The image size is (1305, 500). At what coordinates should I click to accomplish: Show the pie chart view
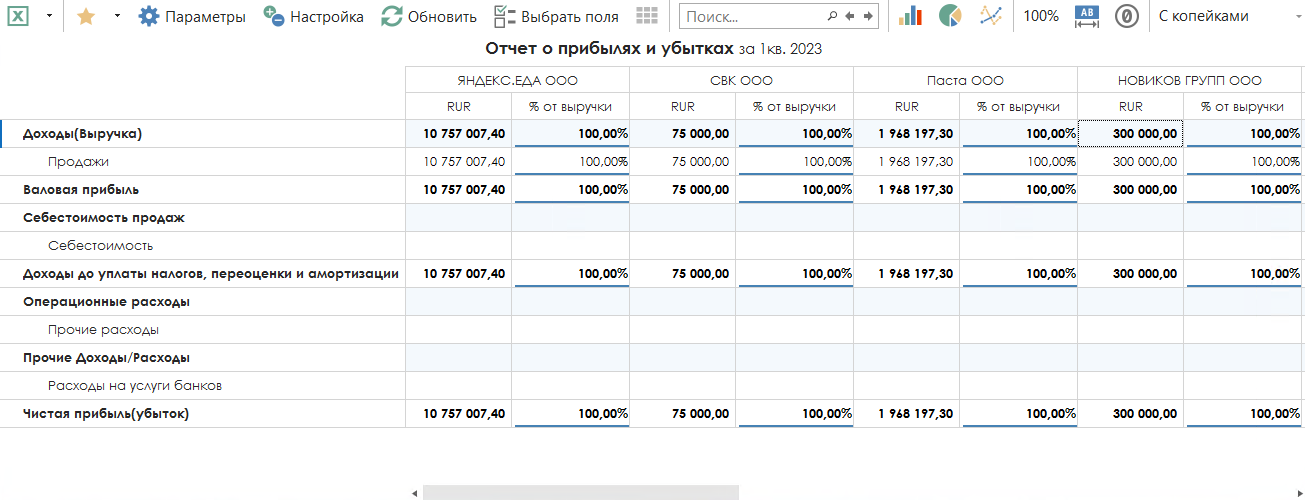click(950, 16)
